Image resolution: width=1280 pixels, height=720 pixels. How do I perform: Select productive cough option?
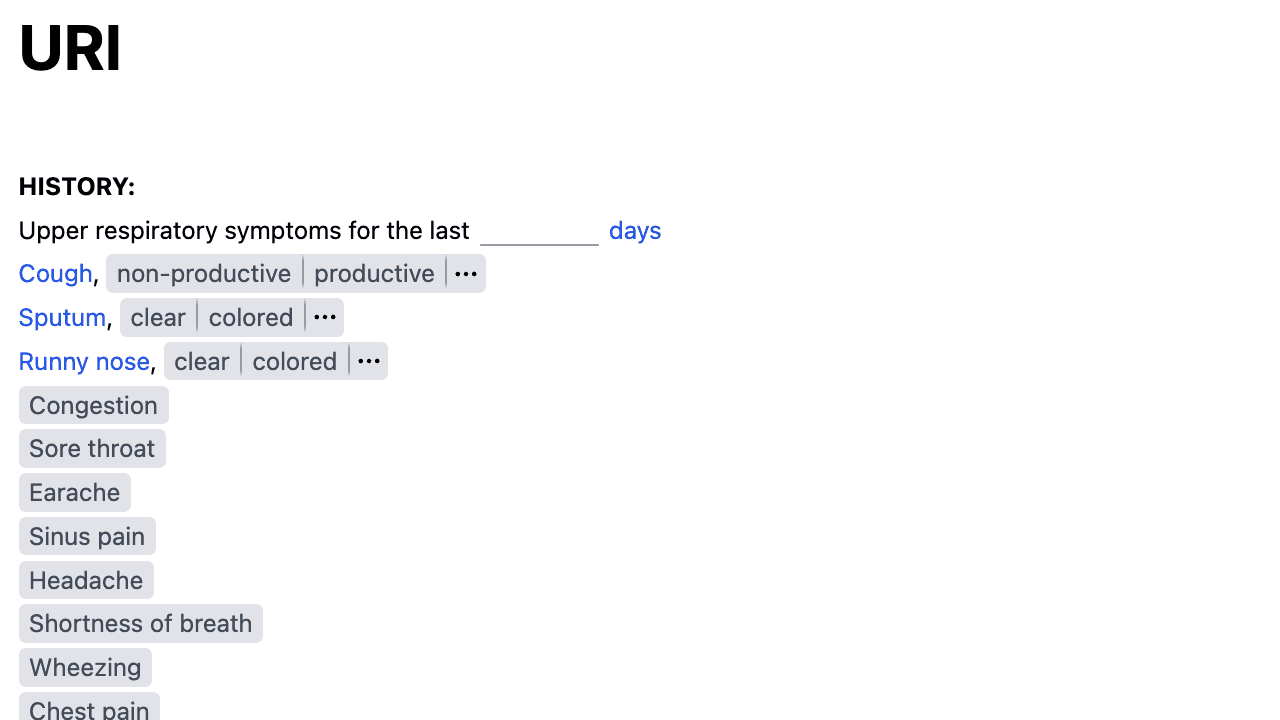coord(374,274)
